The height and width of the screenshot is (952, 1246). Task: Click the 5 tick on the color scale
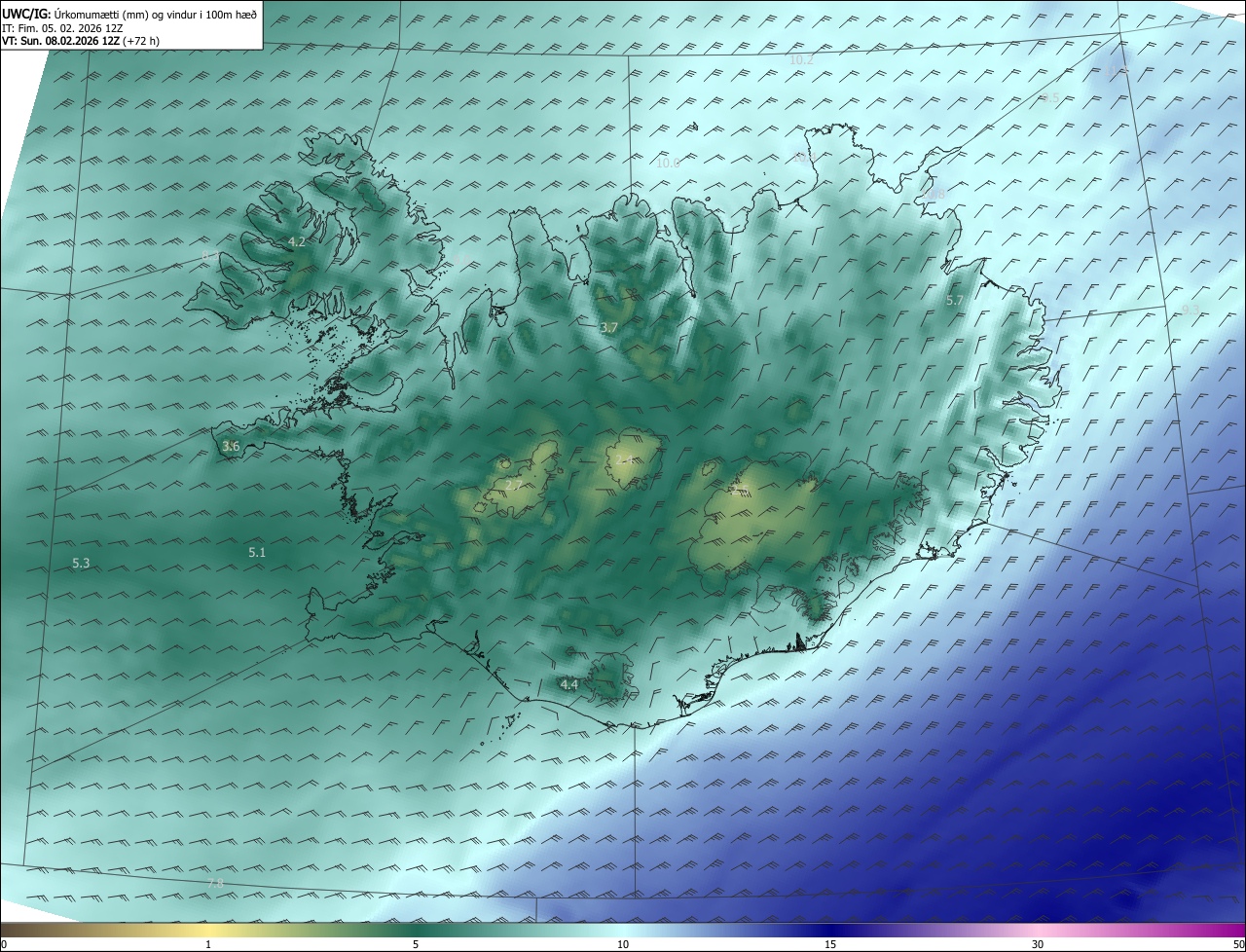pos(416,944)
